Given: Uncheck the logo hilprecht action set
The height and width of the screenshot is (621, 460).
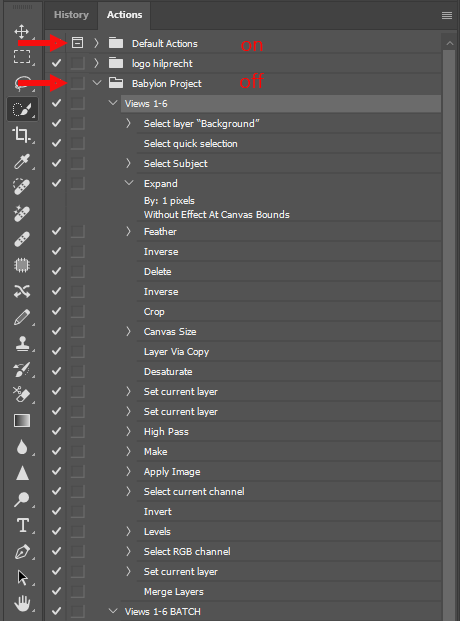Looking at the screenshot, I should point(56,63).
